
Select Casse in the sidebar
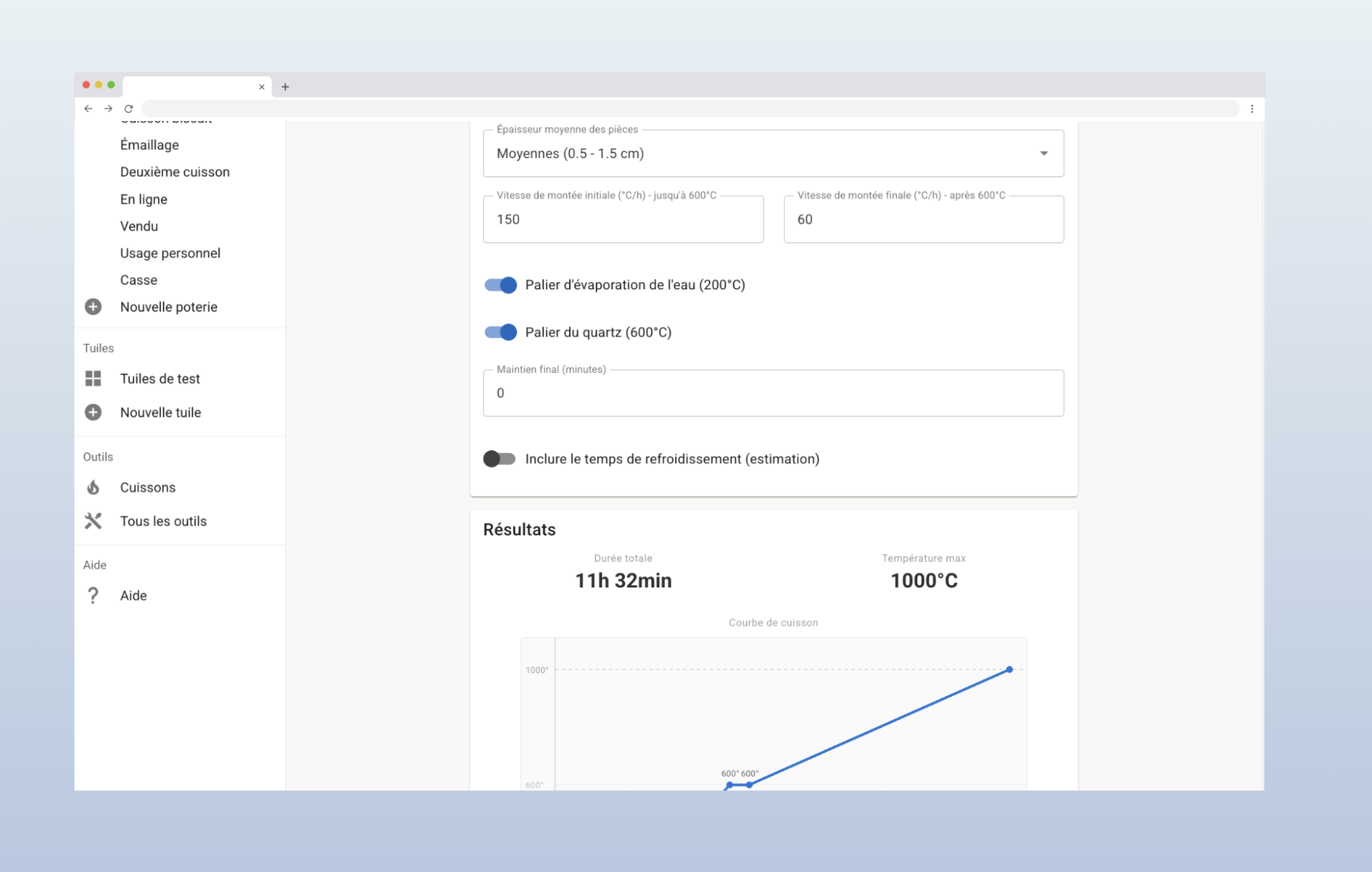click(139, 280)
